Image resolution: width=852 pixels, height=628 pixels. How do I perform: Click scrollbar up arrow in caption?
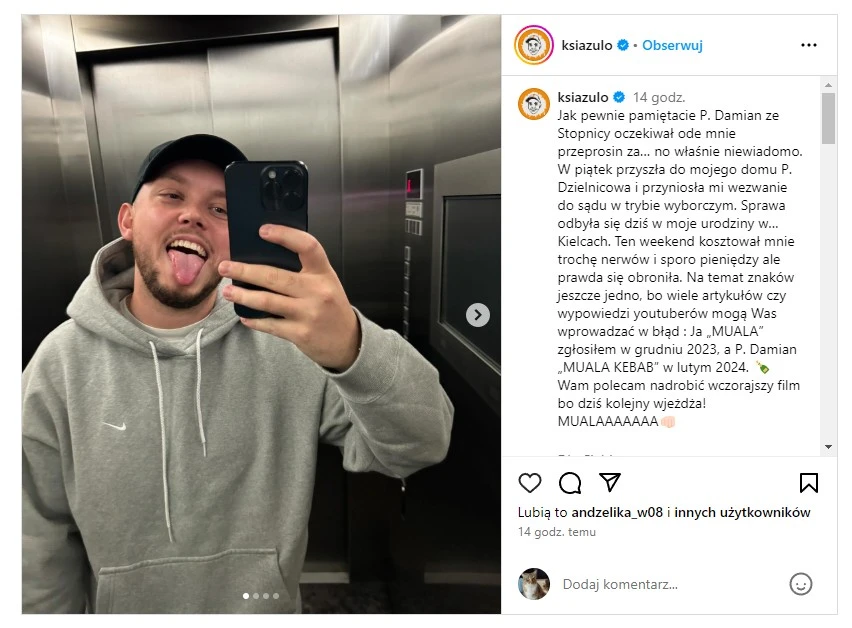coord(828,85)
